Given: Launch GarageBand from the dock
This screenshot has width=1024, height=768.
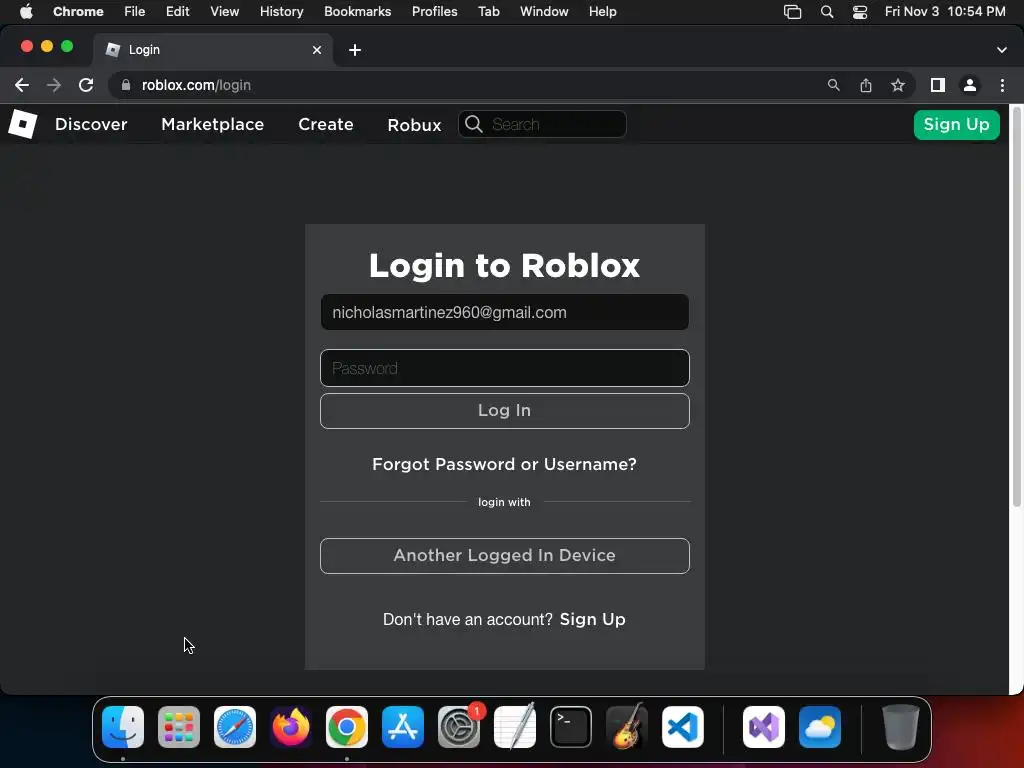Looking at the screenshot, I should click(627, 727).
